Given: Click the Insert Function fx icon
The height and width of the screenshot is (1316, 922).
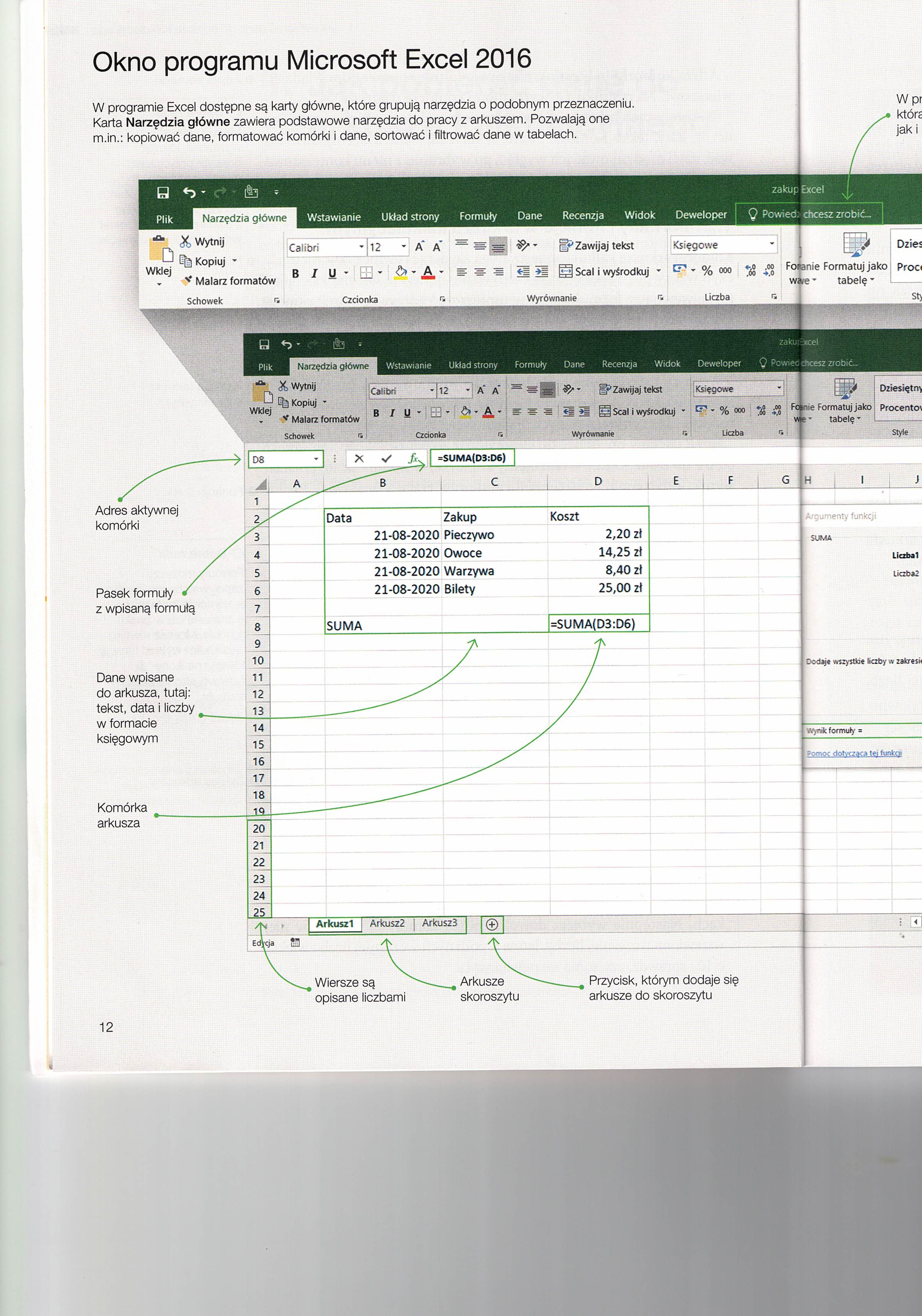Looking at the screenshot, I should pos(413,458).
